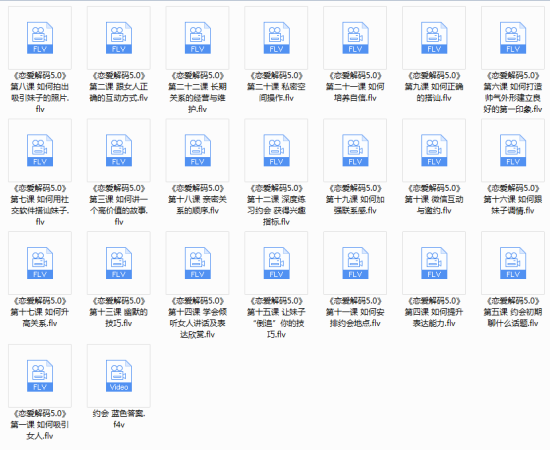
Task: Click the filename 第三课 如何讲一个高价值的故事.flv
Action: pyautogui.click(x=119, y=205)
